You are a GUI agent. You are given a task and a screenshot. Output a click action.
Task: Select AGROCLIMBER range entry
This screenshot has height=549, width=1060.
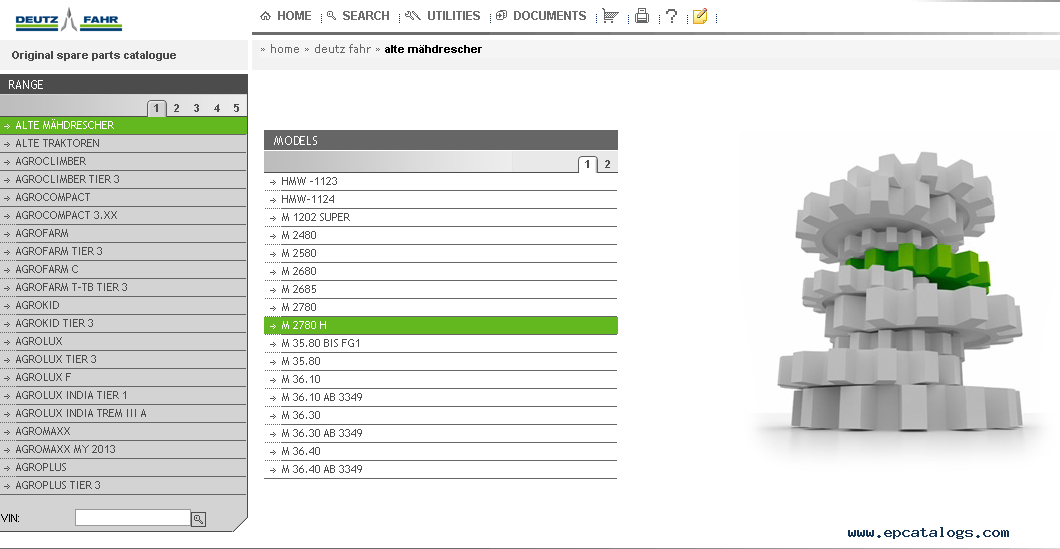(x=124, y=161)
